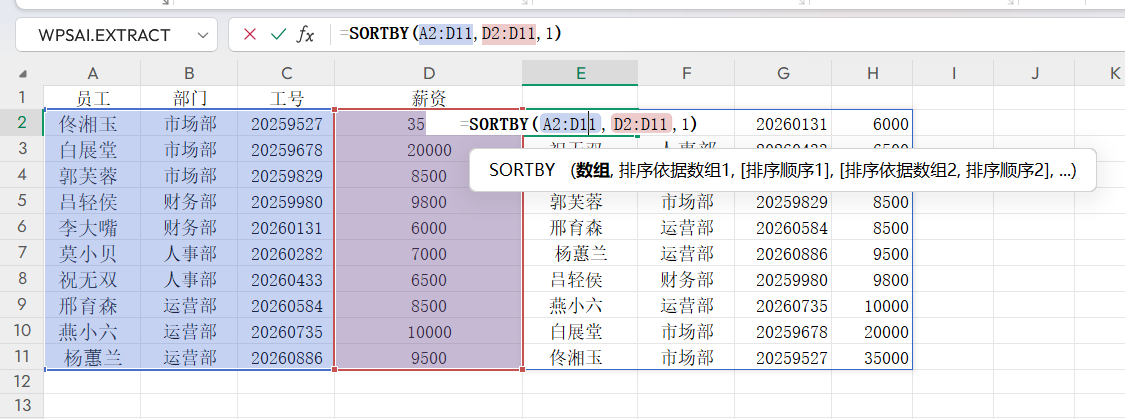
Task: Click salary cell 9500 in column D
Action: click(x=428, y=357)
